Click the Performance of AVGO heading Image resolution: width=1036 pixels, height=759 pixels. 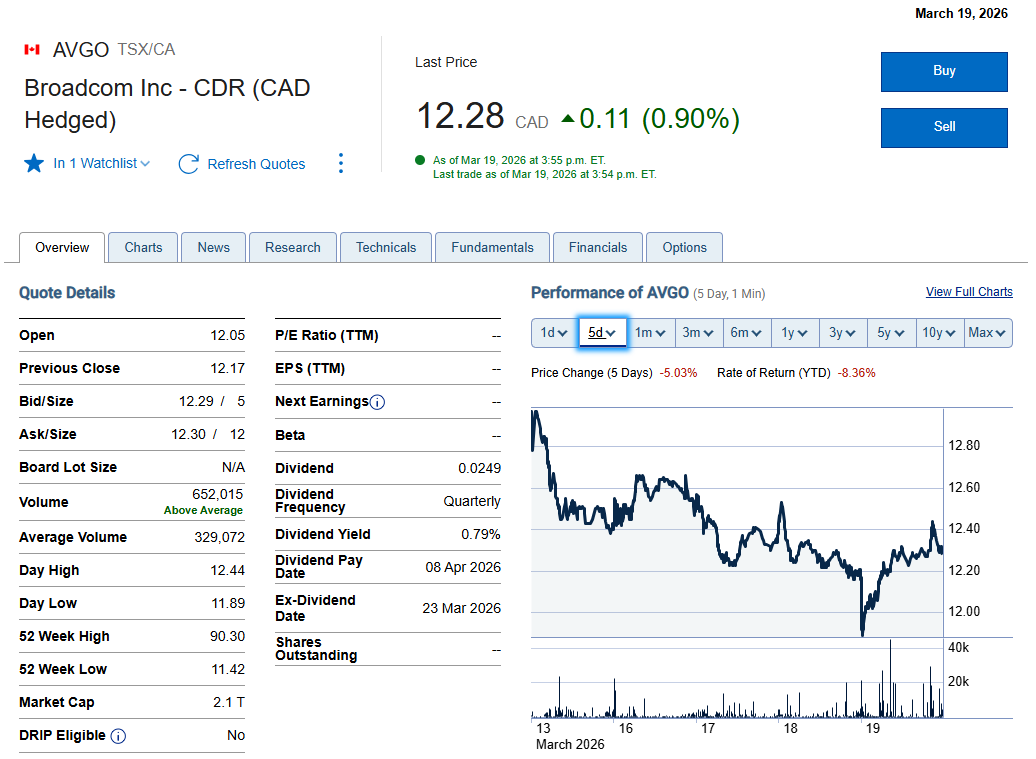coord(610,293)
